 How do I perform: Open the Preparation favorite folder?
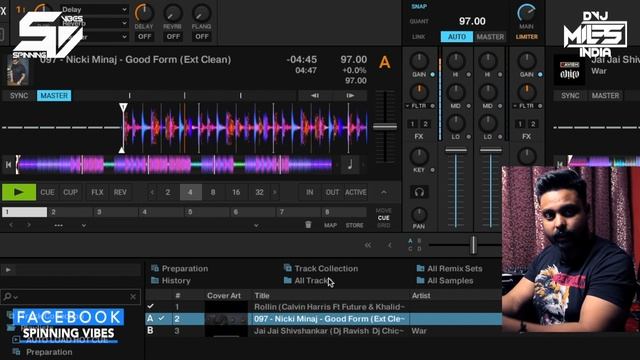(180, 269)
